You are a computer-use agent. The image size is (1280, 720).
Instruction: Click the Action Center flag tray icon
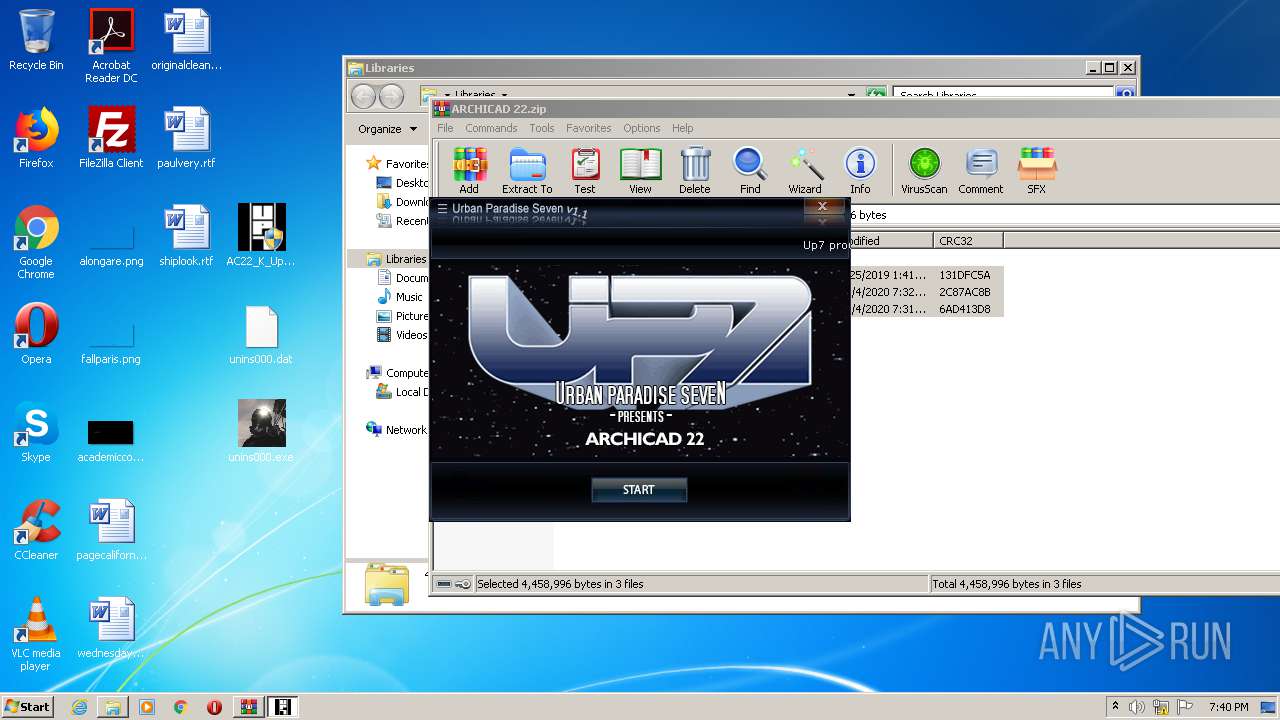(x=1183, y=707)
